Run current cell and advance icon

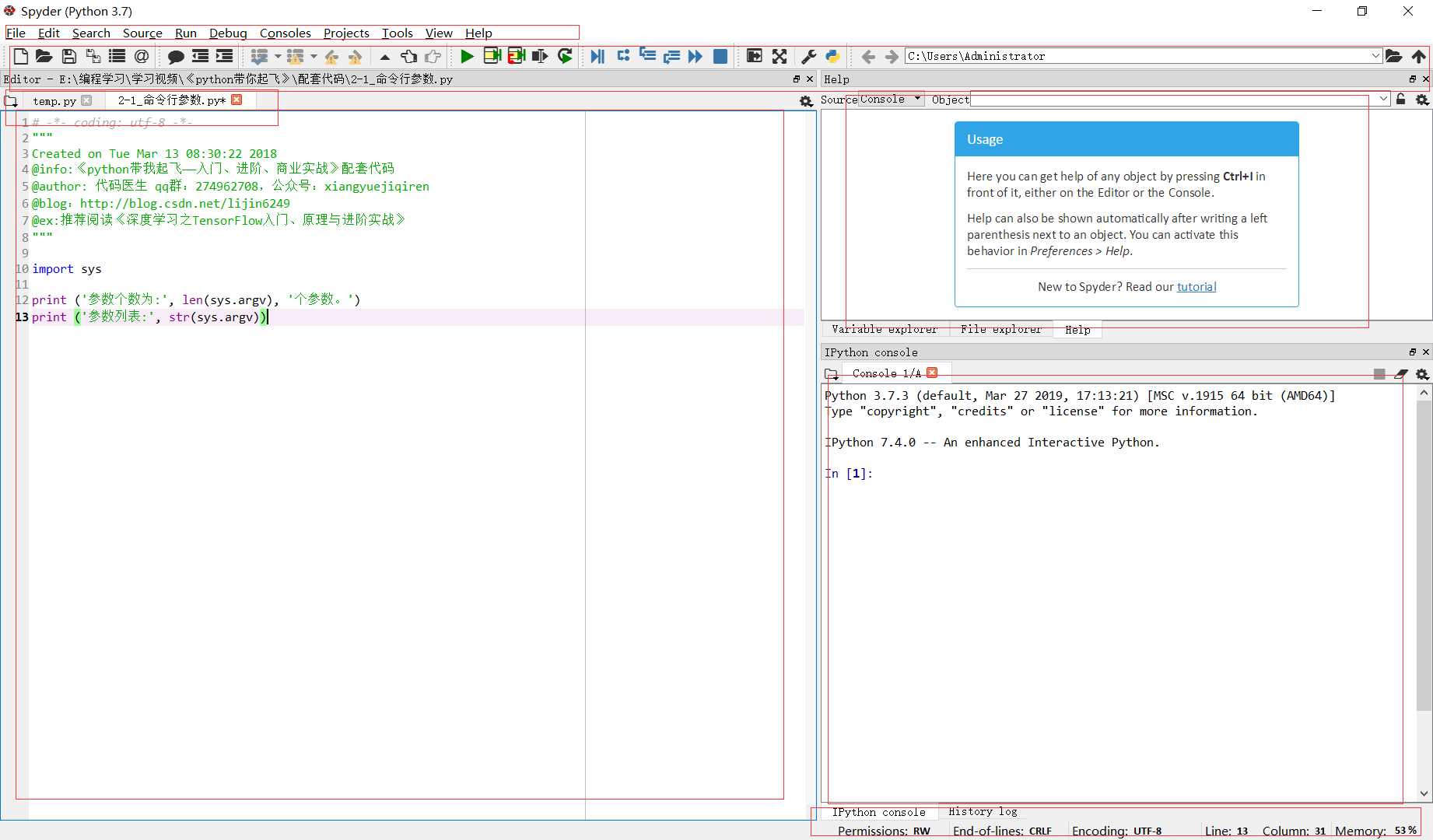tap(516, 56)
